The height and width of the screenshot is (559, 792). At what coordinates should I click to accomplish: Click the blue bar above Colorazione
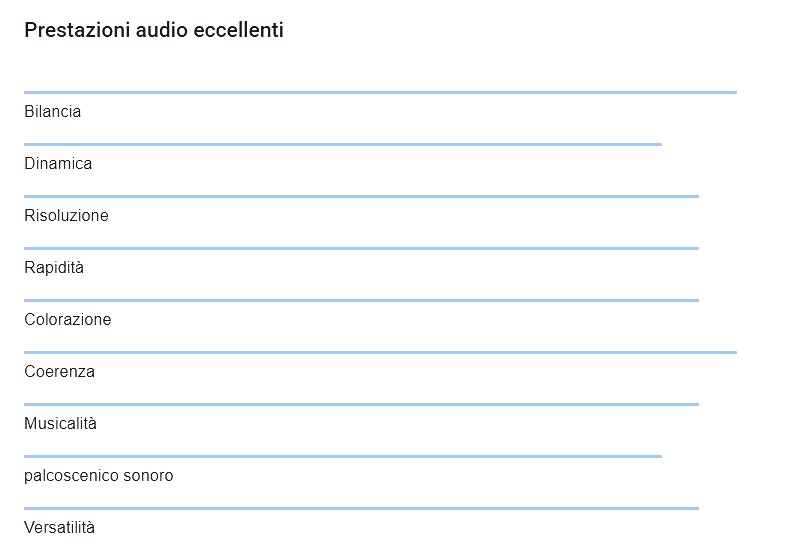[361, 300]
